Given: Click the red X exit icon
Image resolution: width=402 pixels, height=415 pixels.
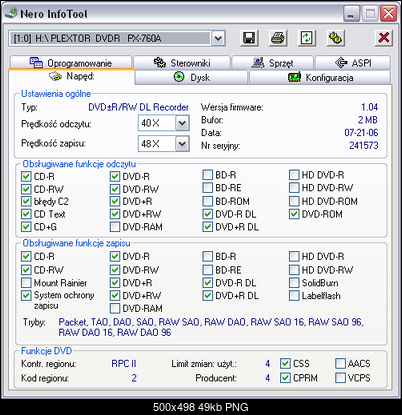Looking at the screenshot, I should pyautogui.click(x=384, y=38).
